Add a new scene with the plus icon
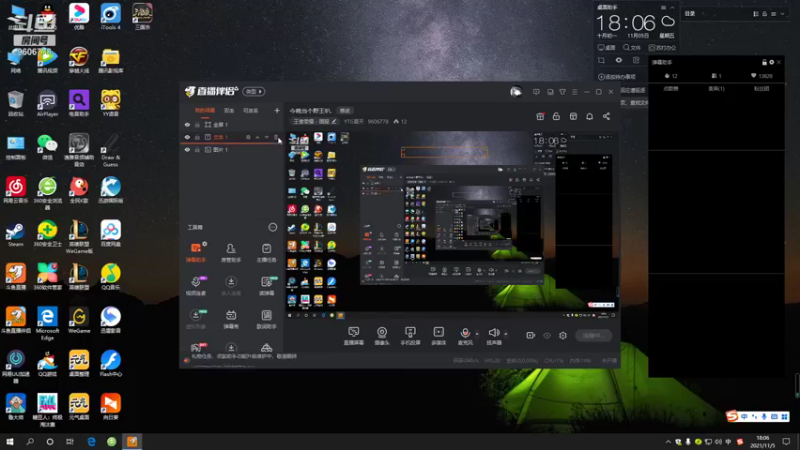The image size is (800, 450). (x=277, y=111)
